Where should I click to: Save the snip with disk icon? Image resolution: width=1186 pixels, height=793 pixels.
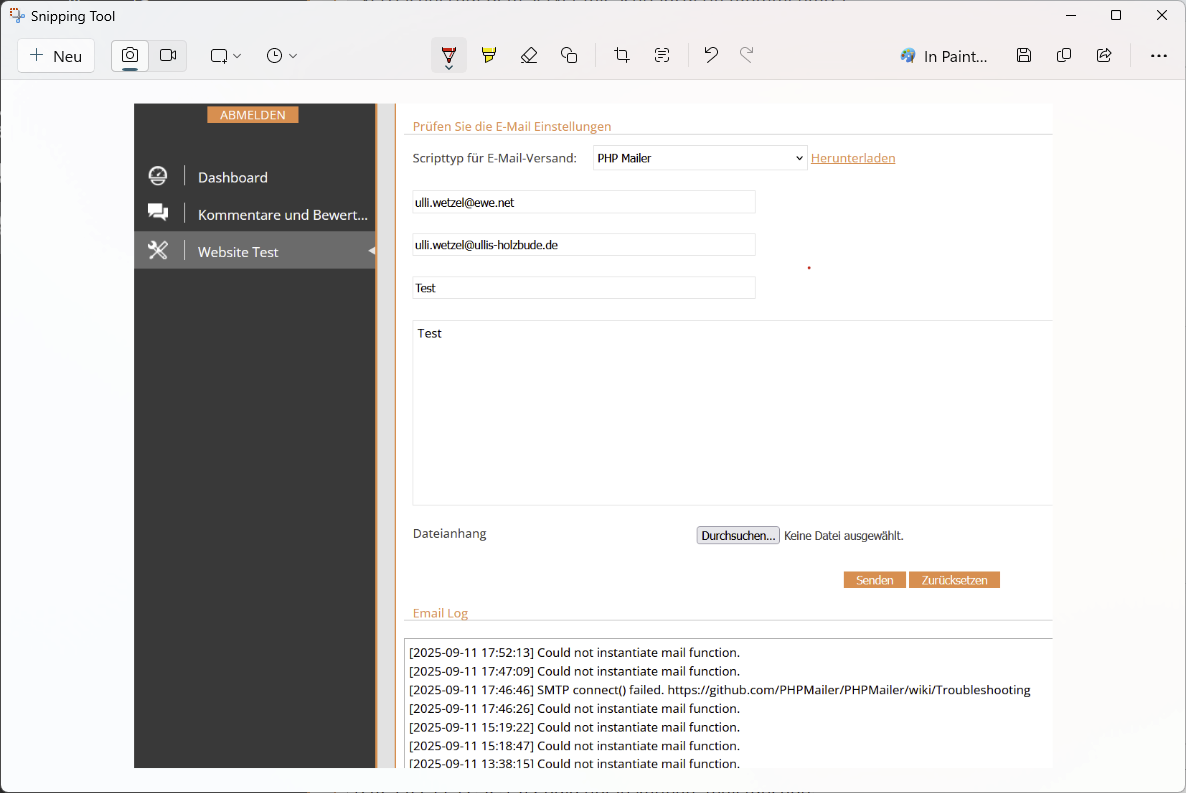(1024, 55)
